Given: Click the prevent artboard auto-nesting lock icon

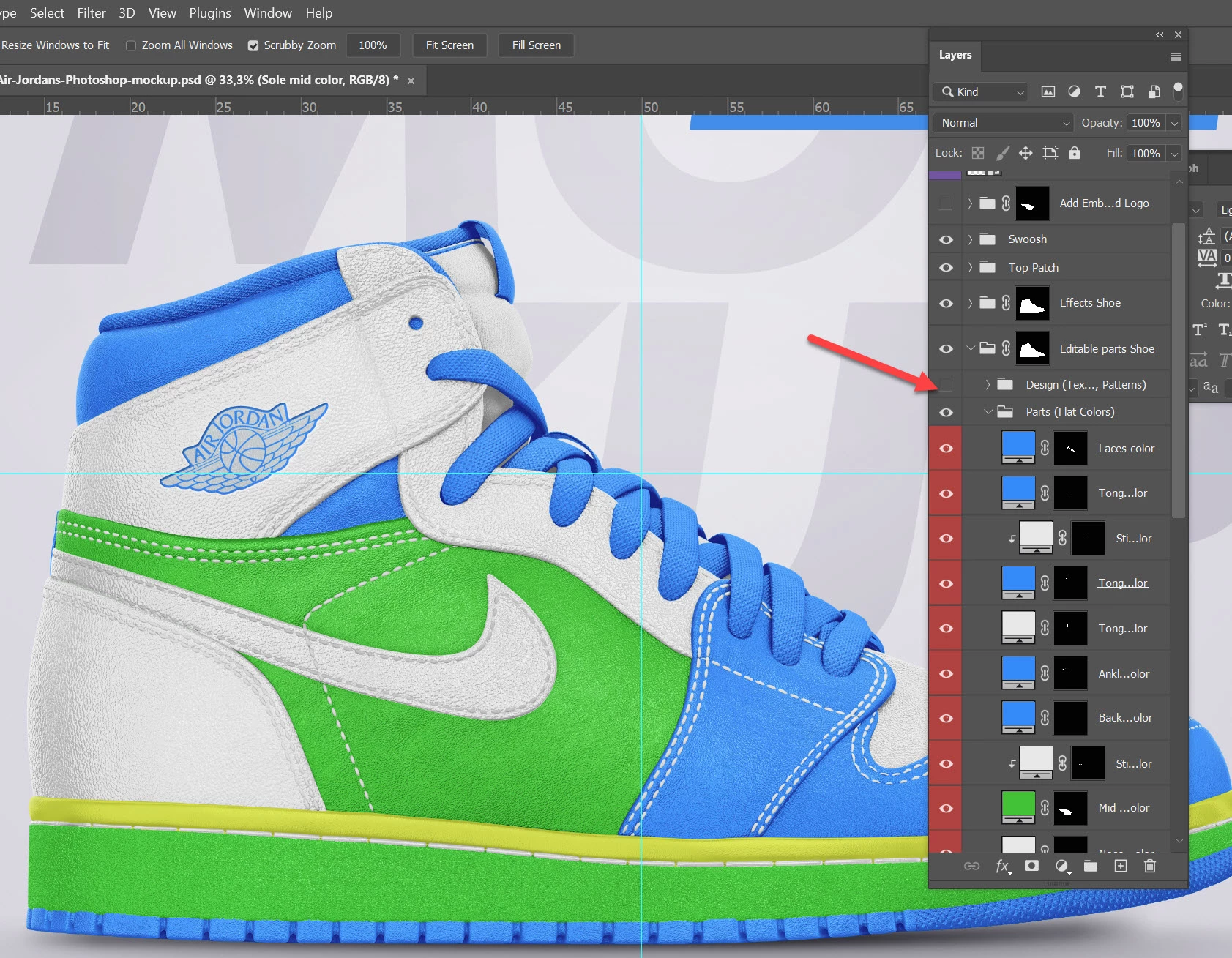Looking at the screenshot, I should point(1050,153).
